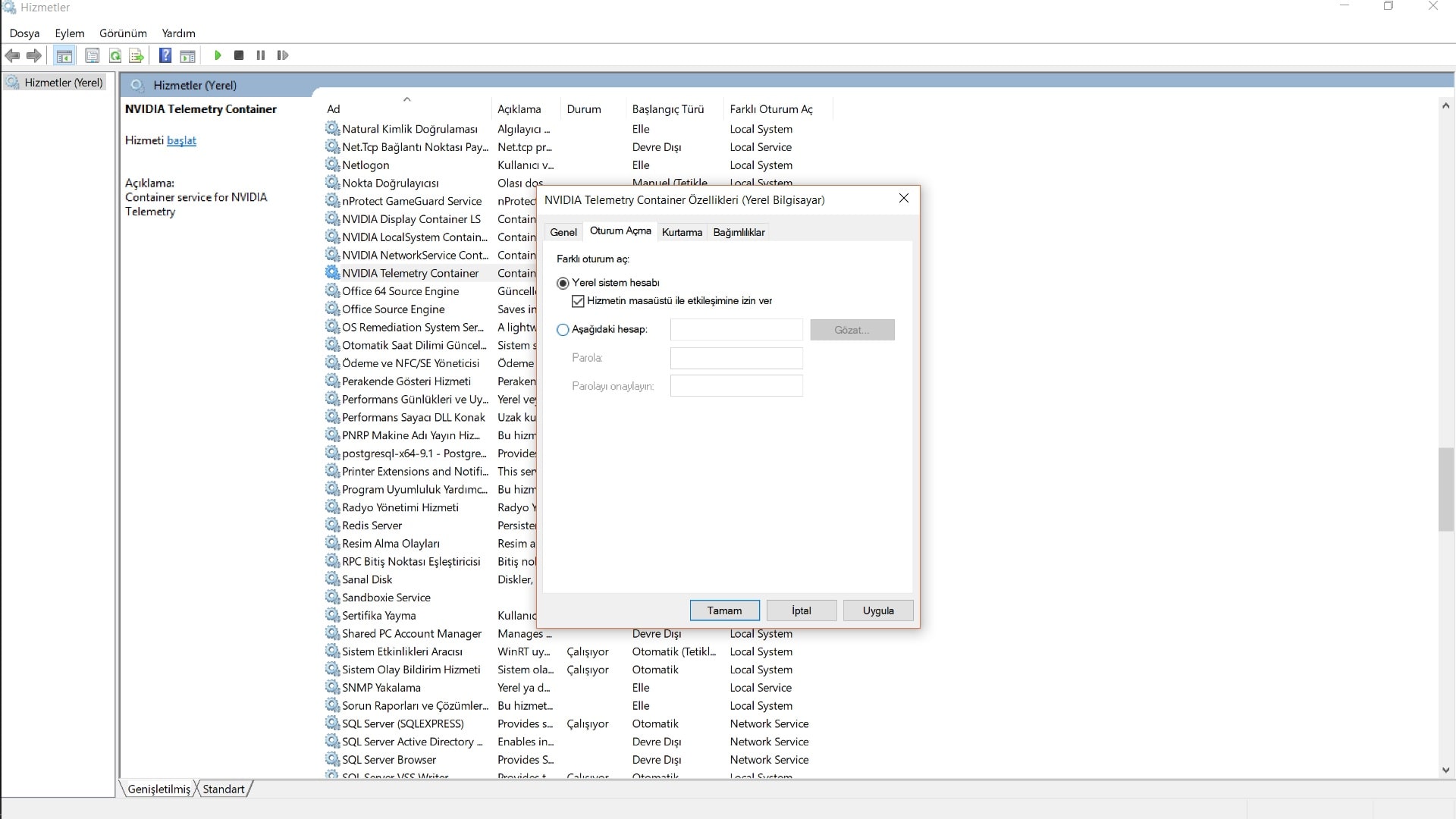
Task: Click the Tamam button
Action: (724, 610)
